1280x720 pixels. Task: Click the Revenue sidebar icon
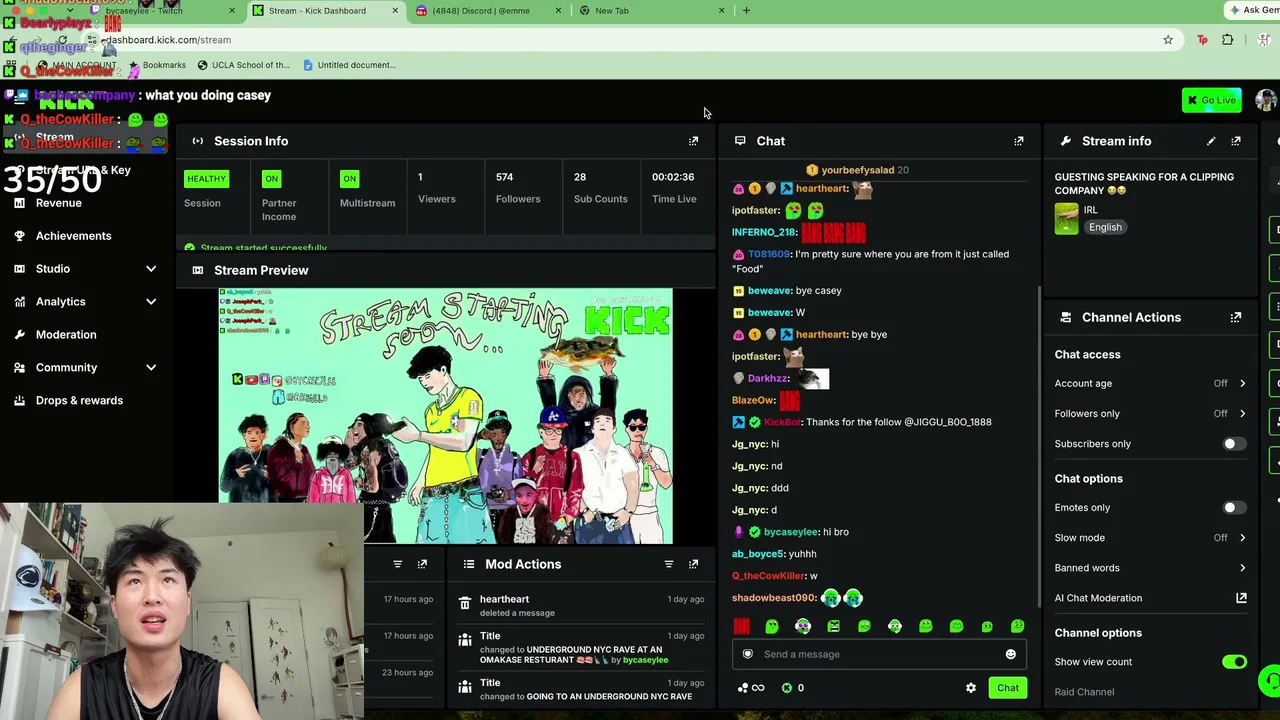click(x=20, y=203)
